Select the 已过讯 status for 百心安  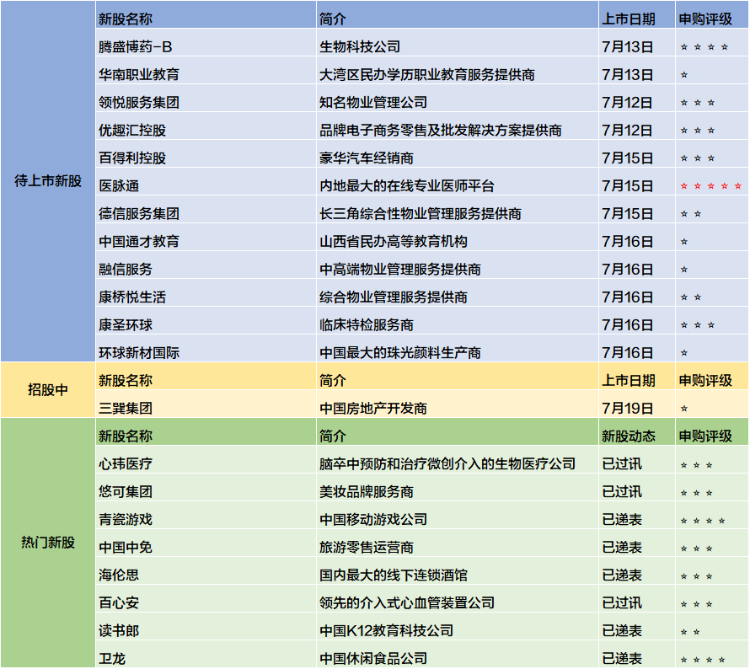click(622, 603)
